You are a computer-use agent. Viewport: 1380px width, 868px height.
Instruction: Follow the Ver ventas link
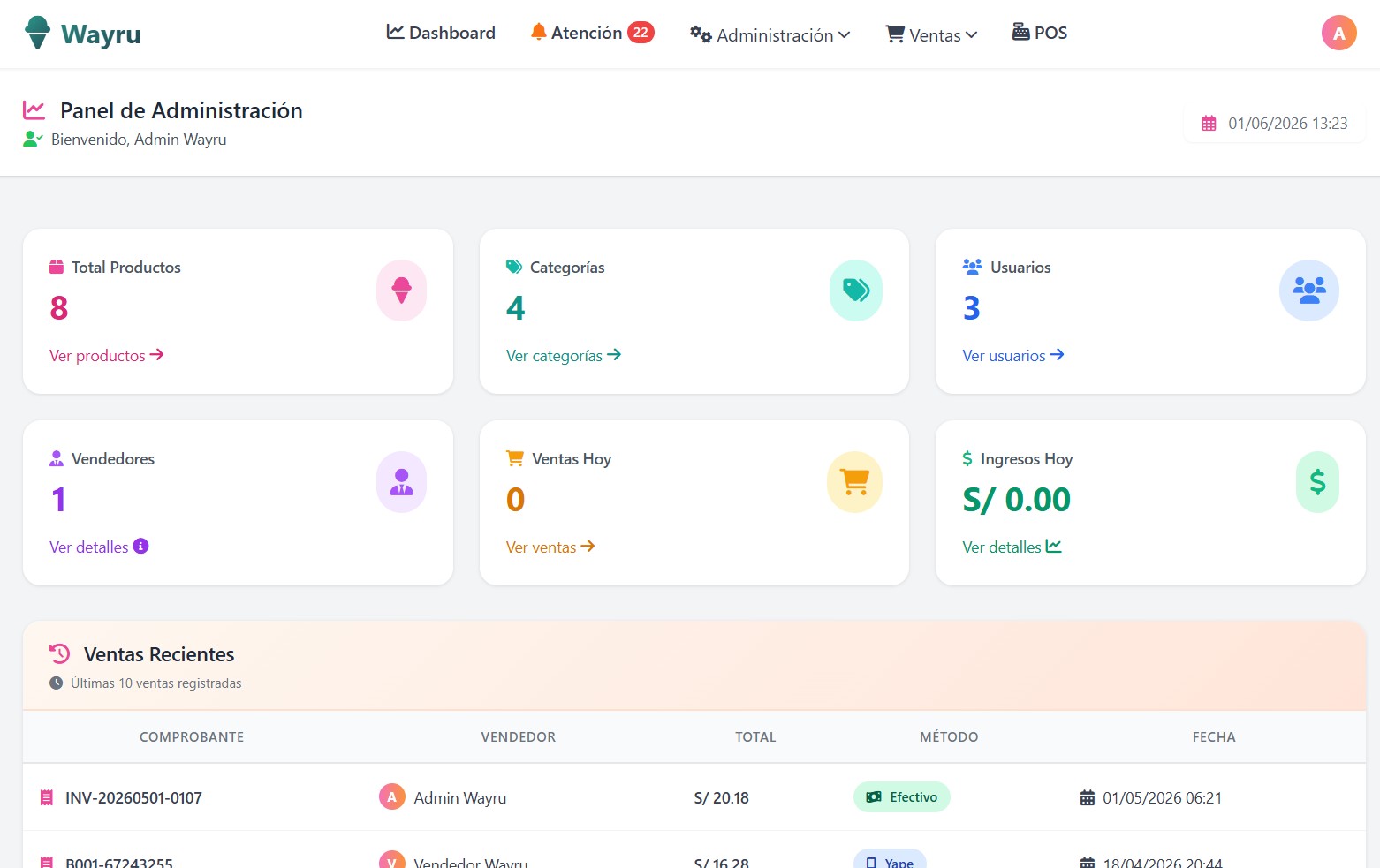[550, 547]
